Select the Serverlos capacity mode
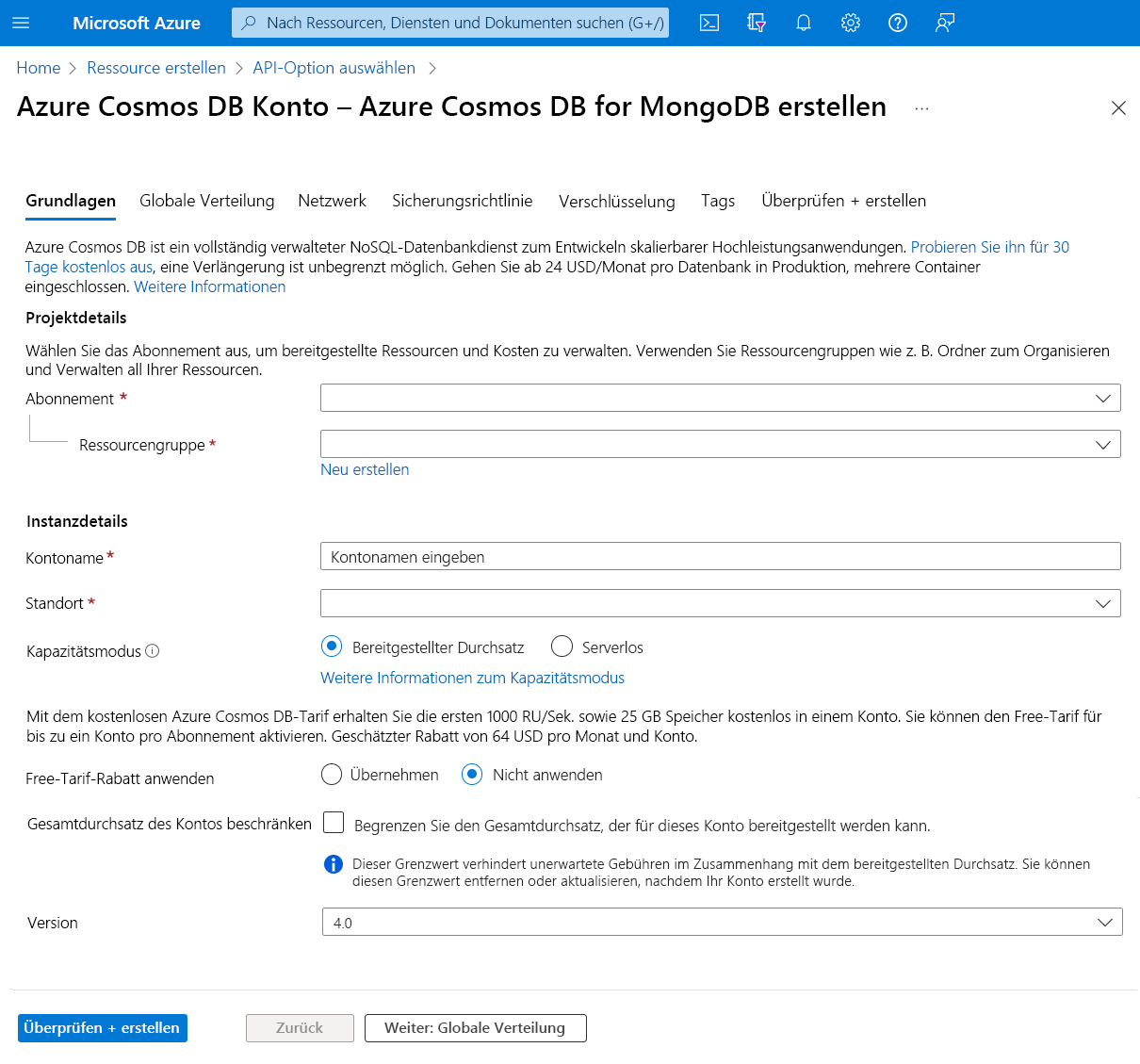Viewport: 1140px width, 1064px height. [x=562, y=647]
